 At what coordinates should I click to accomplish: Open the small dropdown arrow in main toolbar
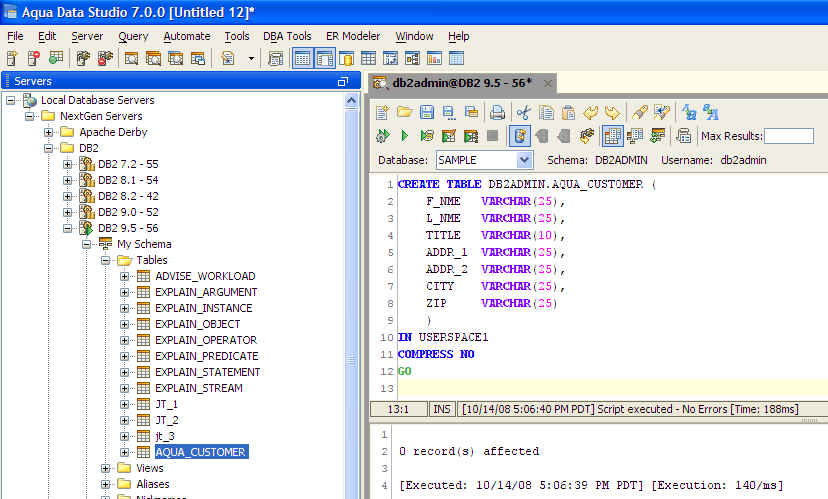pos(251,59)
